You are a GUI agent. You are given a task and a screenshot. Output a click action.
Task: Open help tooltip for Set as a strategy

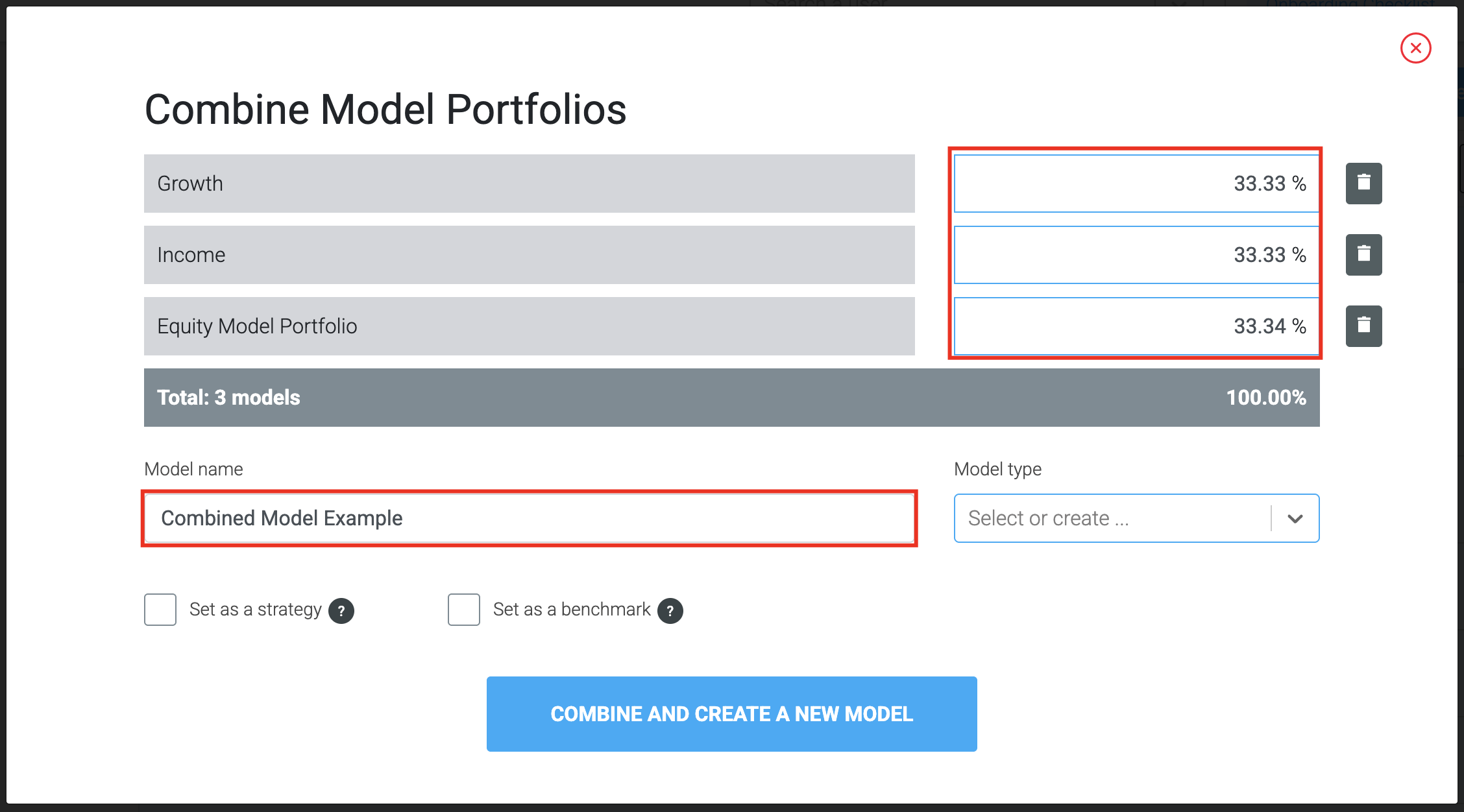pos(341,610)
